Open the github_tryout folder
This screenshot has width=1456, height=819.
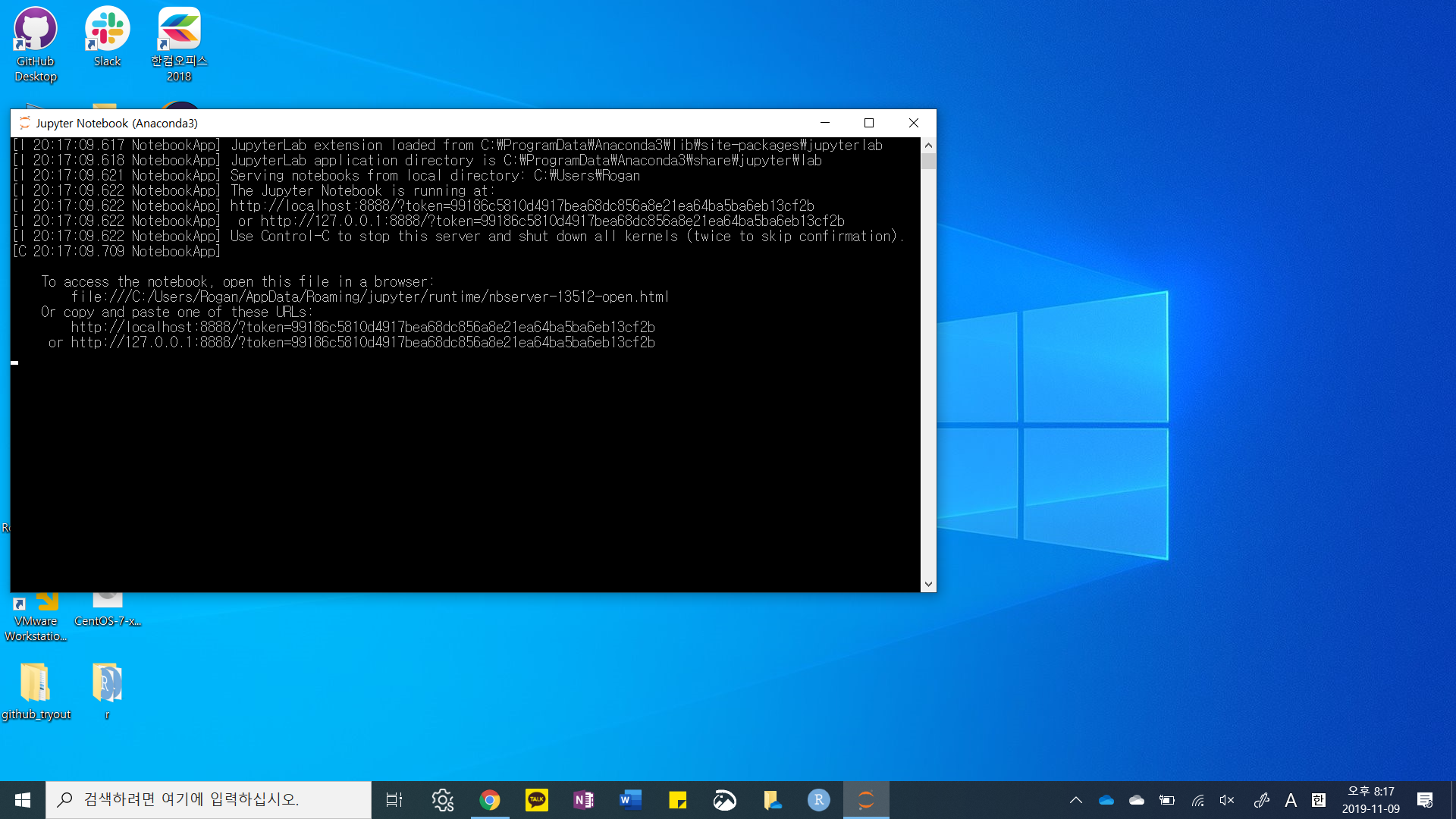(x=36, y=691)
